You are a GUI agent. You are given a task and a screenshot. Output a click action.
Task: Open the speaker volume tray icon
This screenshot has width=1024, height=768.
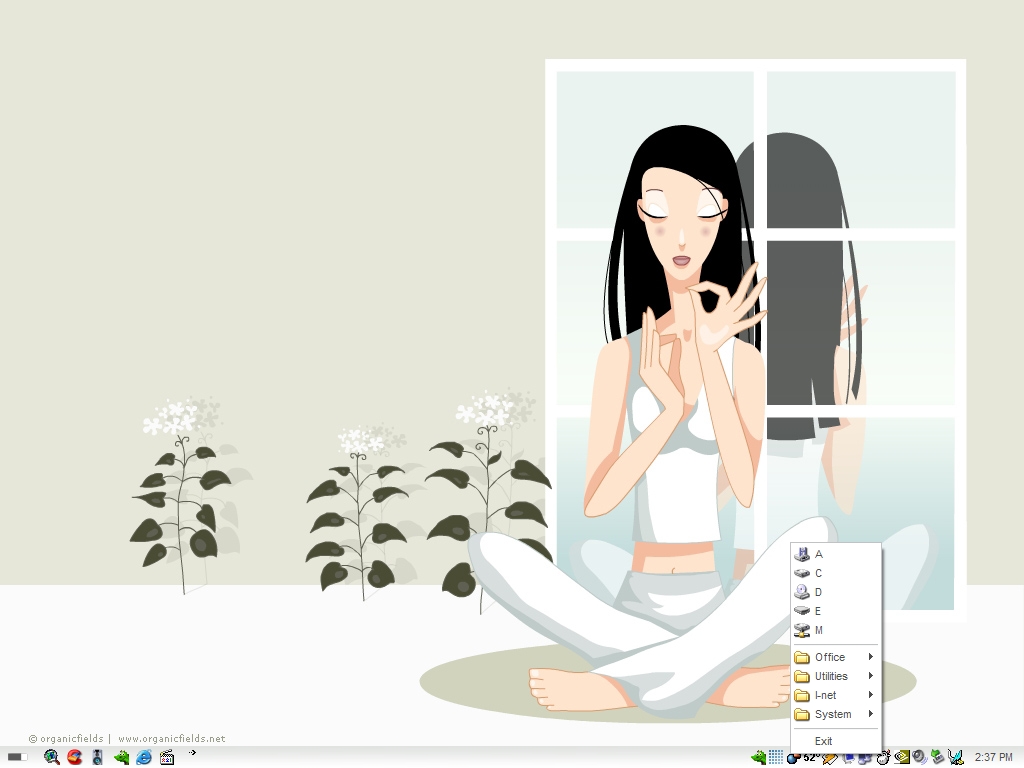tap(920, 758)
